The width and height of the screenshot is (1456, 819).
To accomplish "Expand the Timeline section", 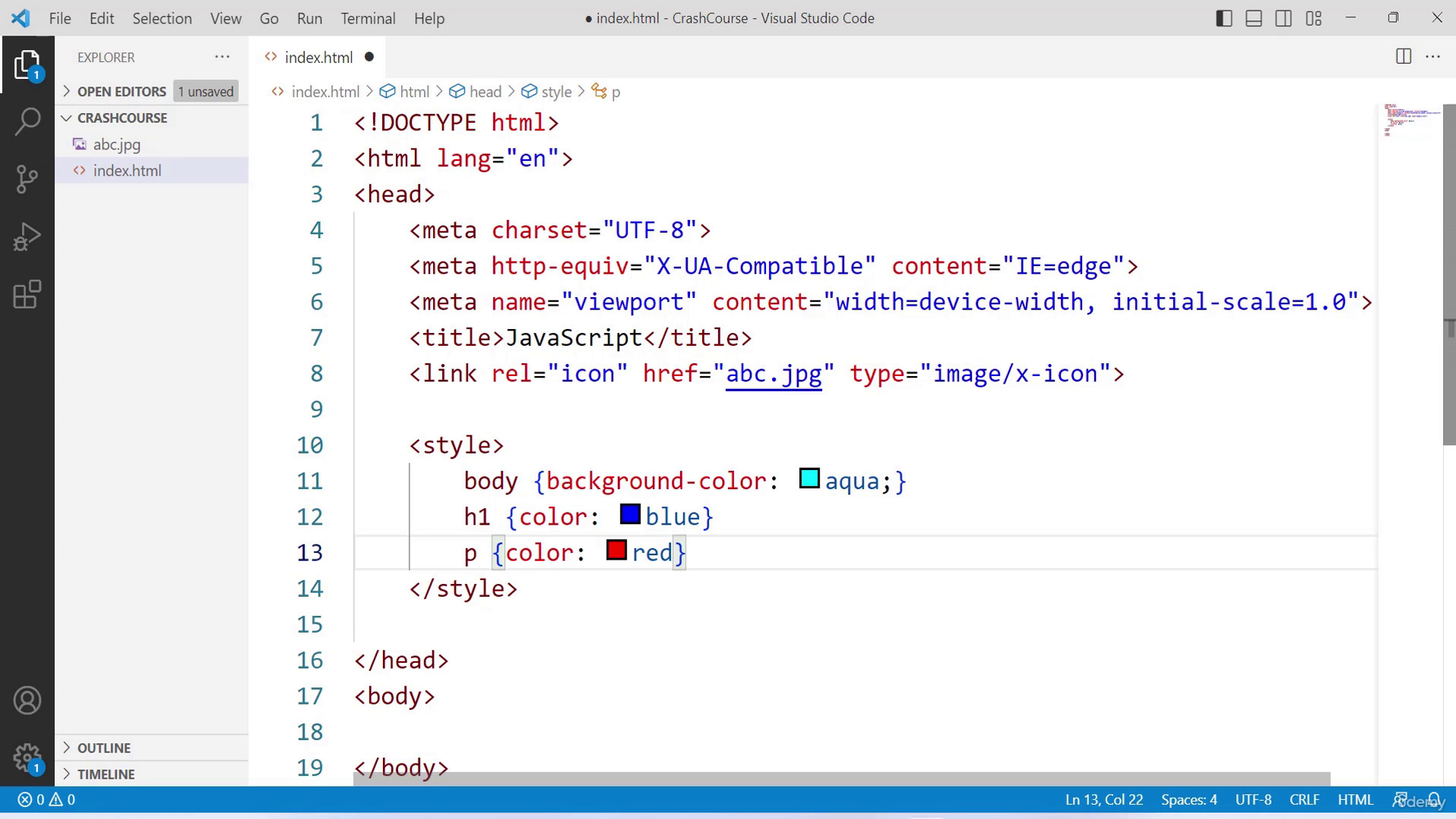I will [67, 774].
